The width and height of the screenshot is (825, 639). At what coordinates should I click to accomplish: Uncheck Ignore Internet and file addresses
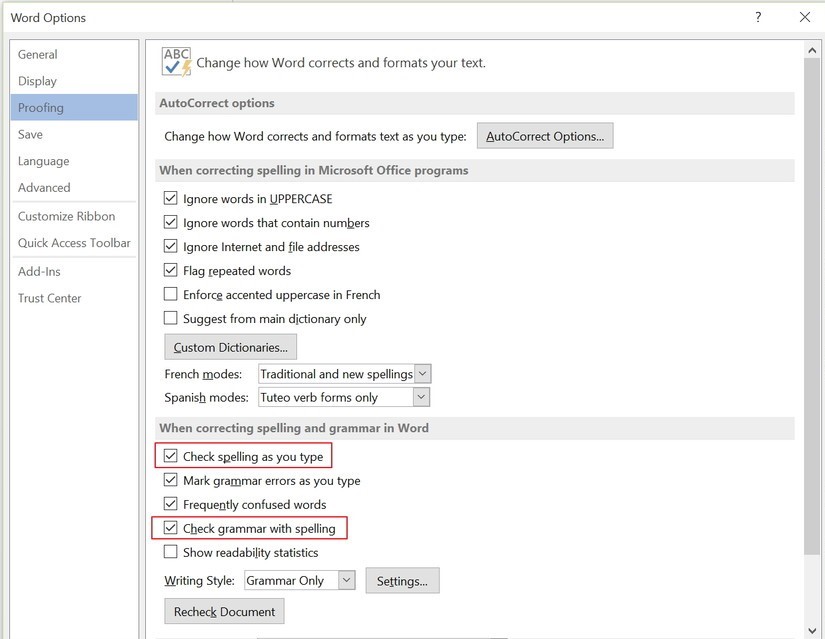pos(170,246)
